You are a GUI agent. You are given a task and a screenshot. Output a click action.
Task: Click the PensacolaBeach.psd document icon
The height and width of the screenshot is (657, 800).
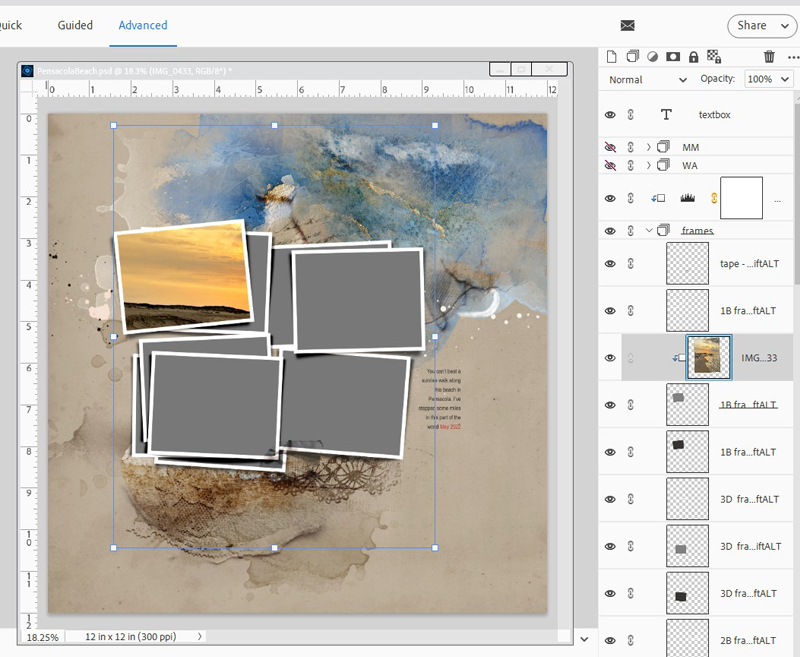(27, 71)
